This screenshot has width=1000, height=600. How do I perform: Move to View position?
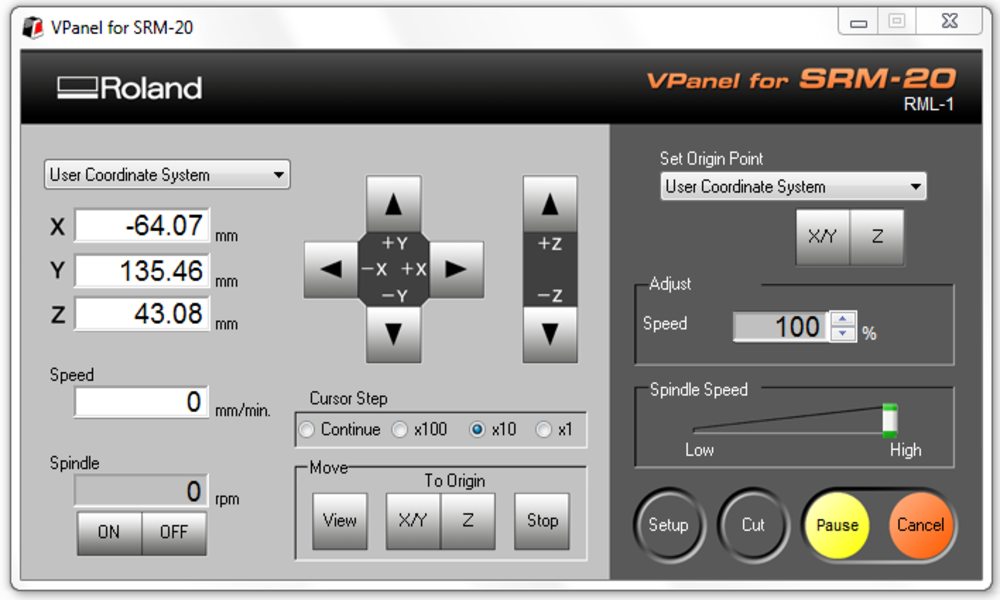(x=340, y=521)
